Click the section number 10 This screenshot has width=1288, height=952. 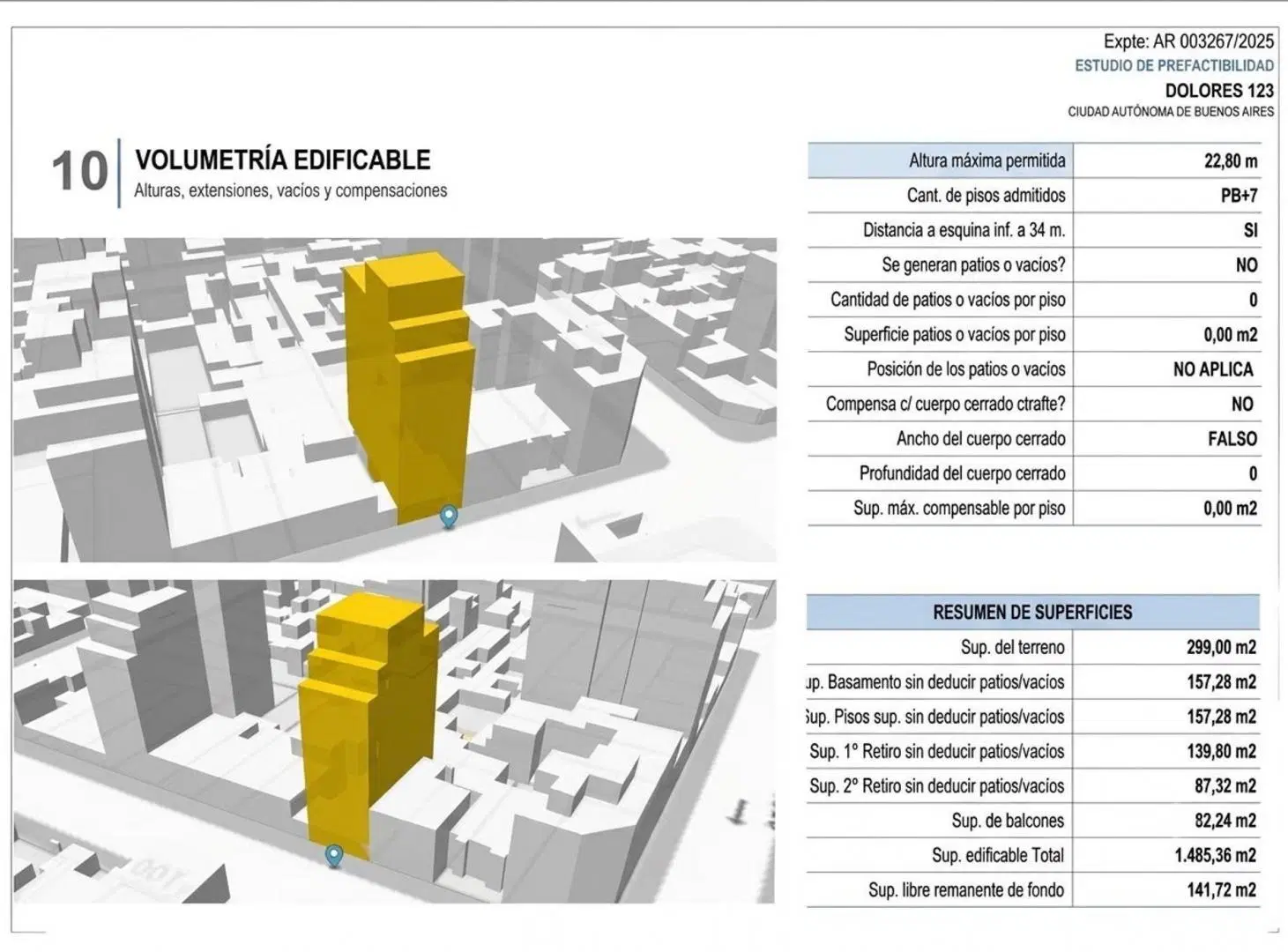tap(79, 170)
